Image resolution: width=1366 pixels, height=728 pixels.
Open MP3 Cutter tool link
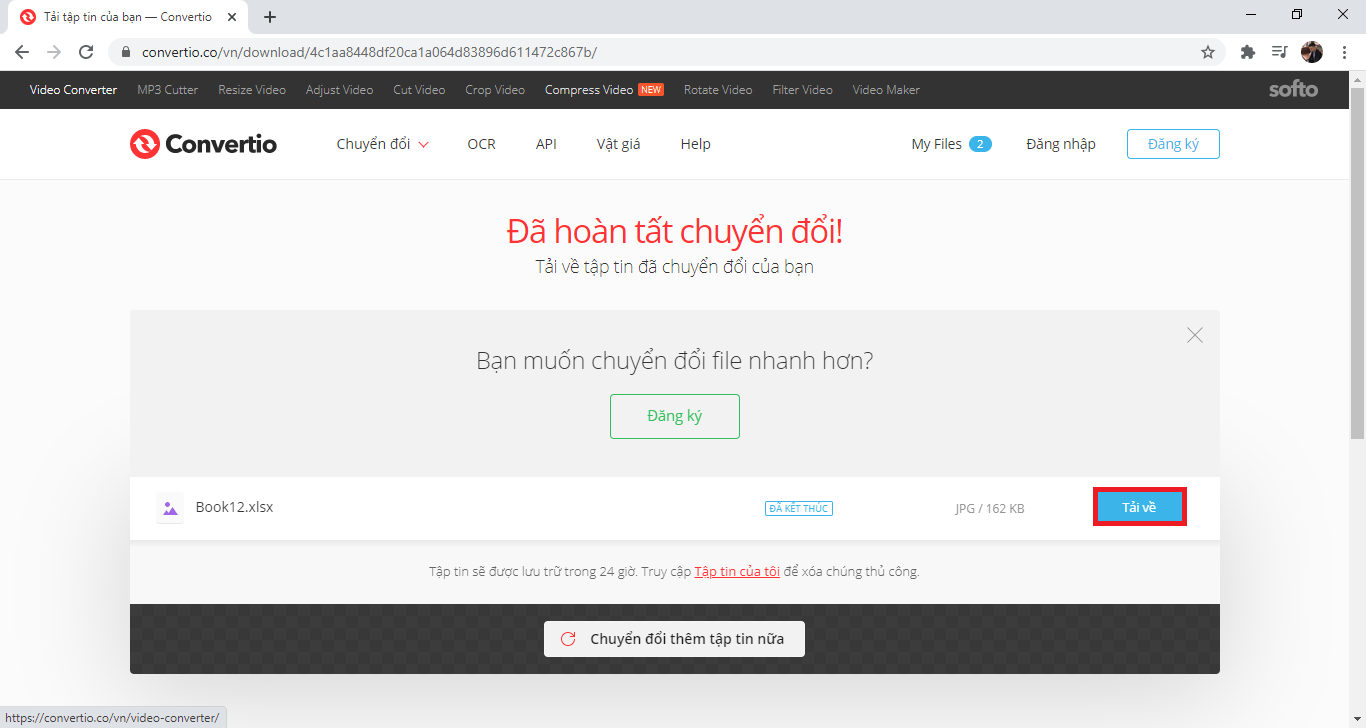pyautogui.click(x=167, y=90)
